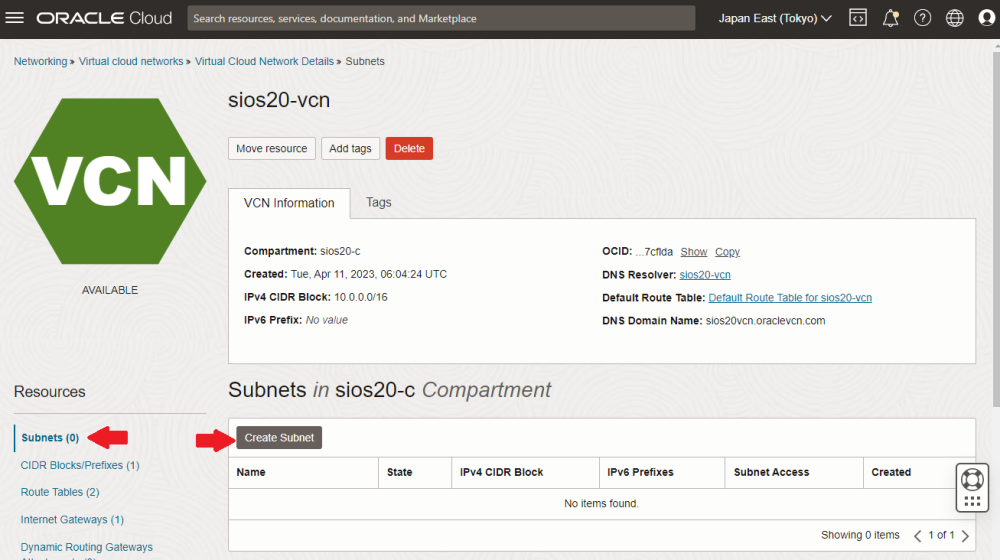Click the Created date value
The image size is (1000, 560).
[369, 274]
